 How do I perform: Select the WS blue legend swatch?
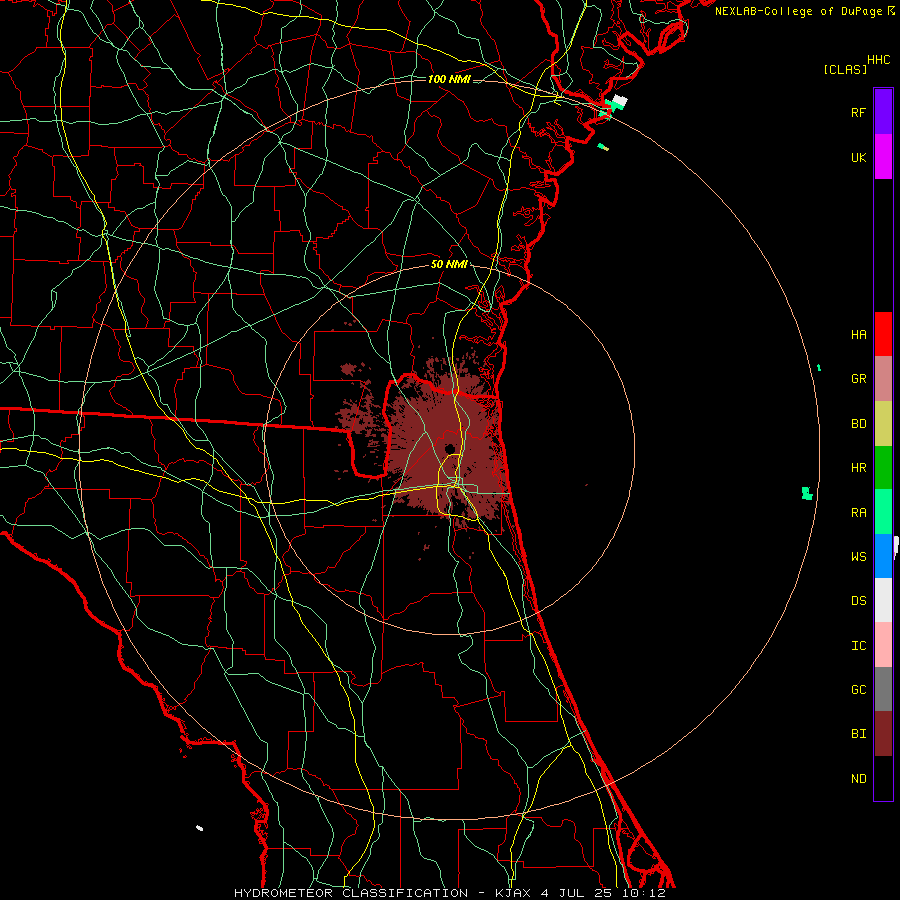pyautogui.click(x=883, y=556)
